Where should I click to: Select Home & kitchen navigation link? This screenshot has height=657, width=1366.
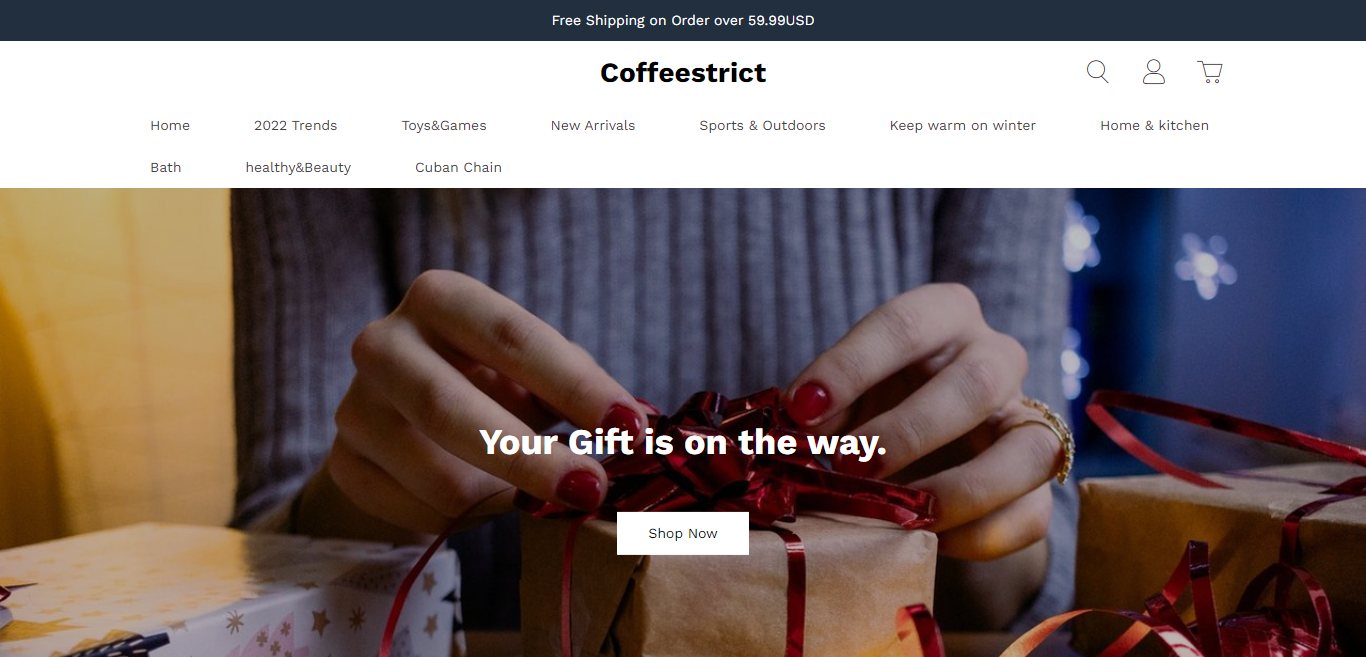point(1154,125)
